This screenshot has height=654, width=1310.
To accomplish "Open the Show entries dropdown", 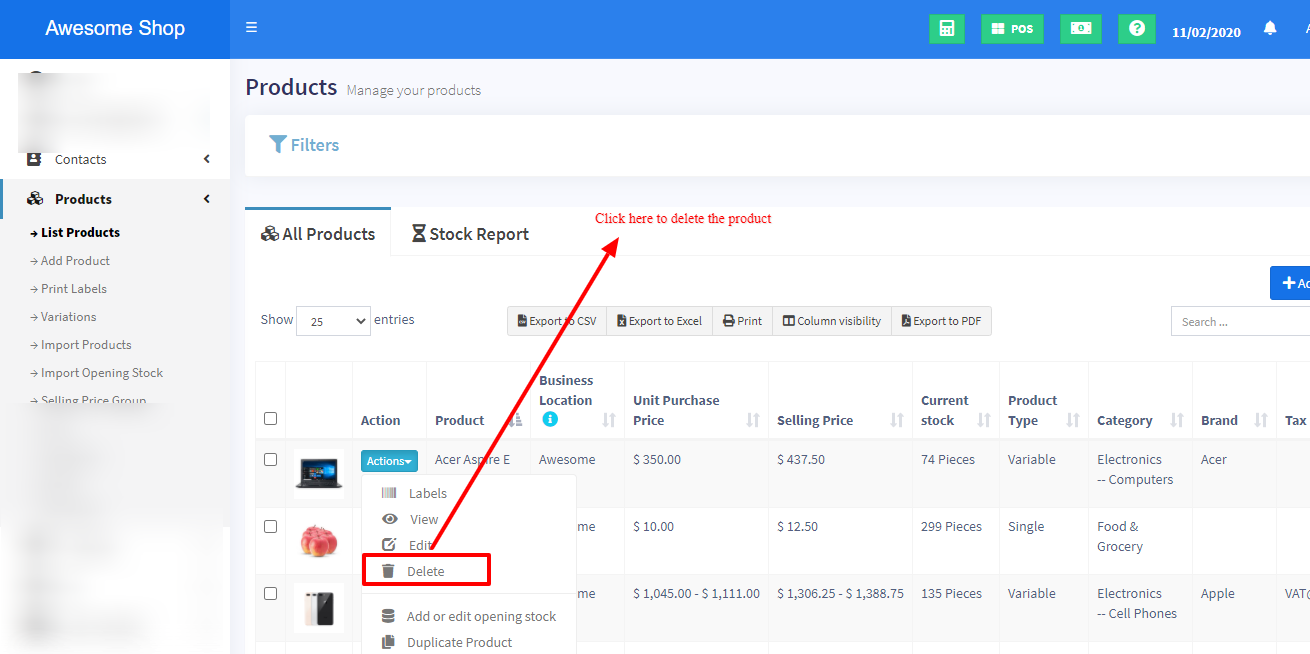I will coord(333,321).
